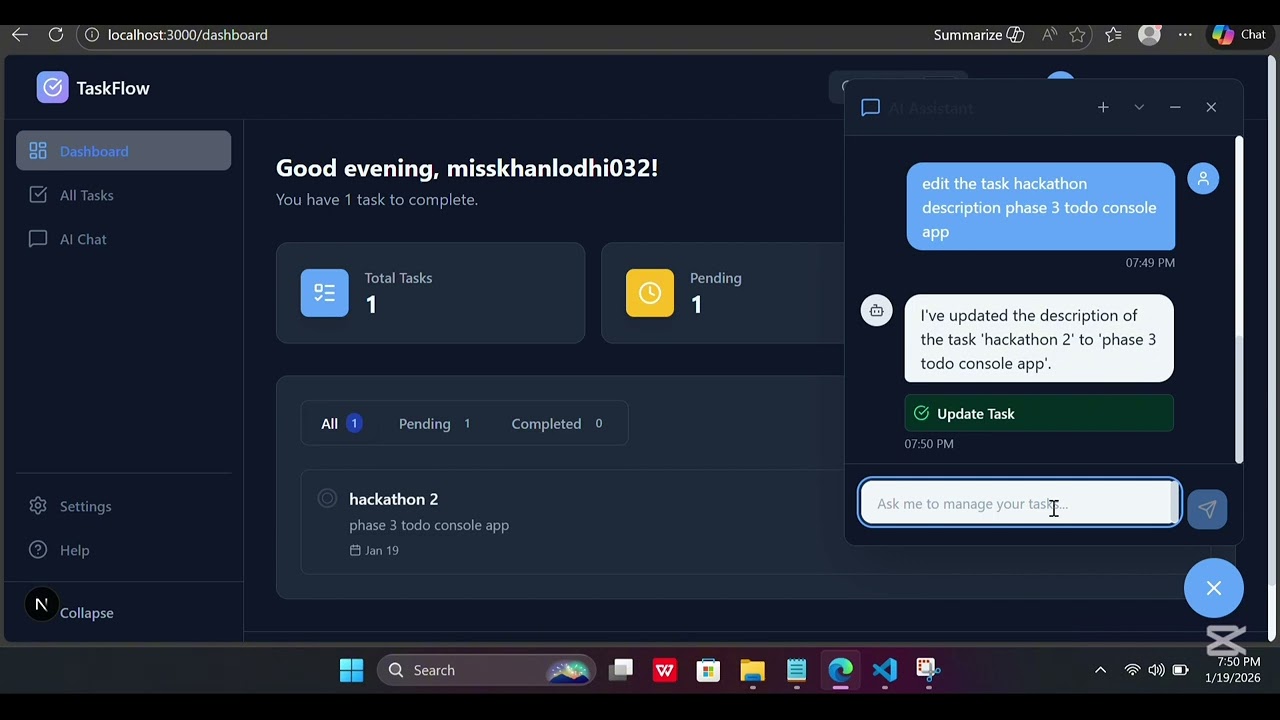1280x720 pixels.
Task: Click the Total Tasks list icon
Action: 325,293
